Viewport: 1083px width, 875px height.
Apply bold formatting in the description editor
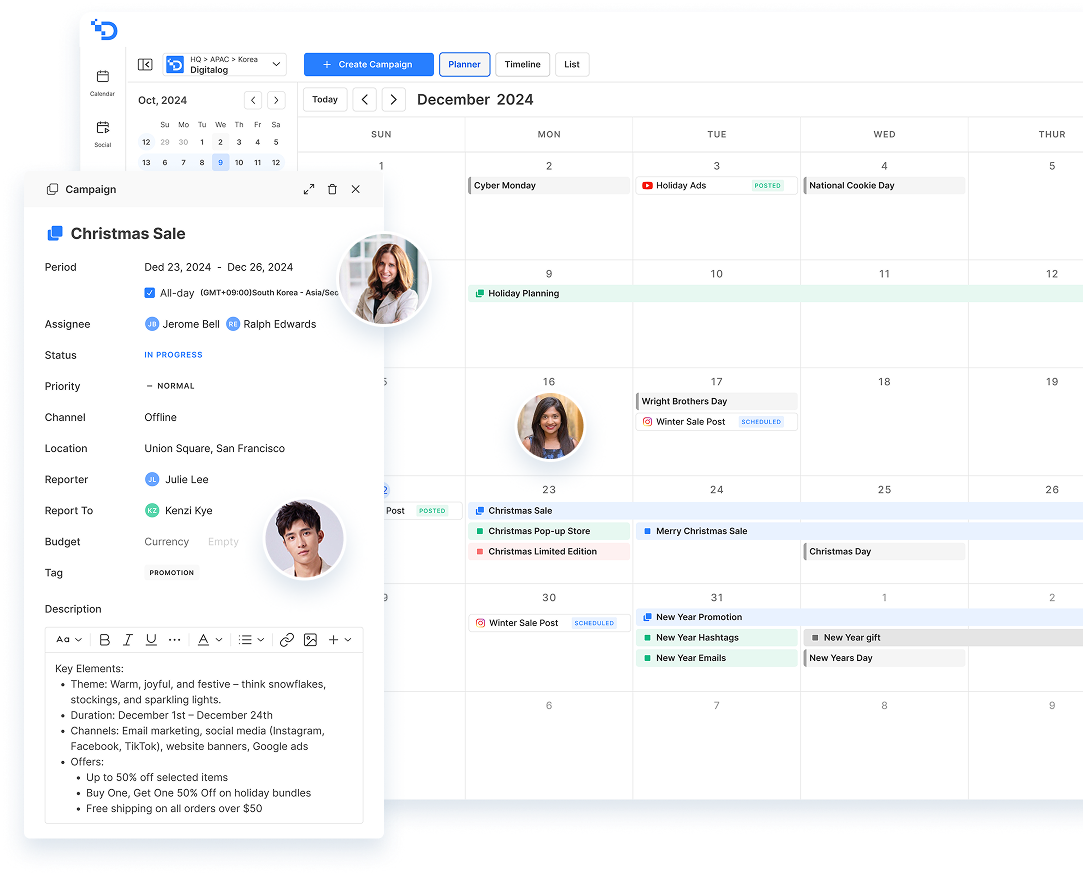[105, 640]
